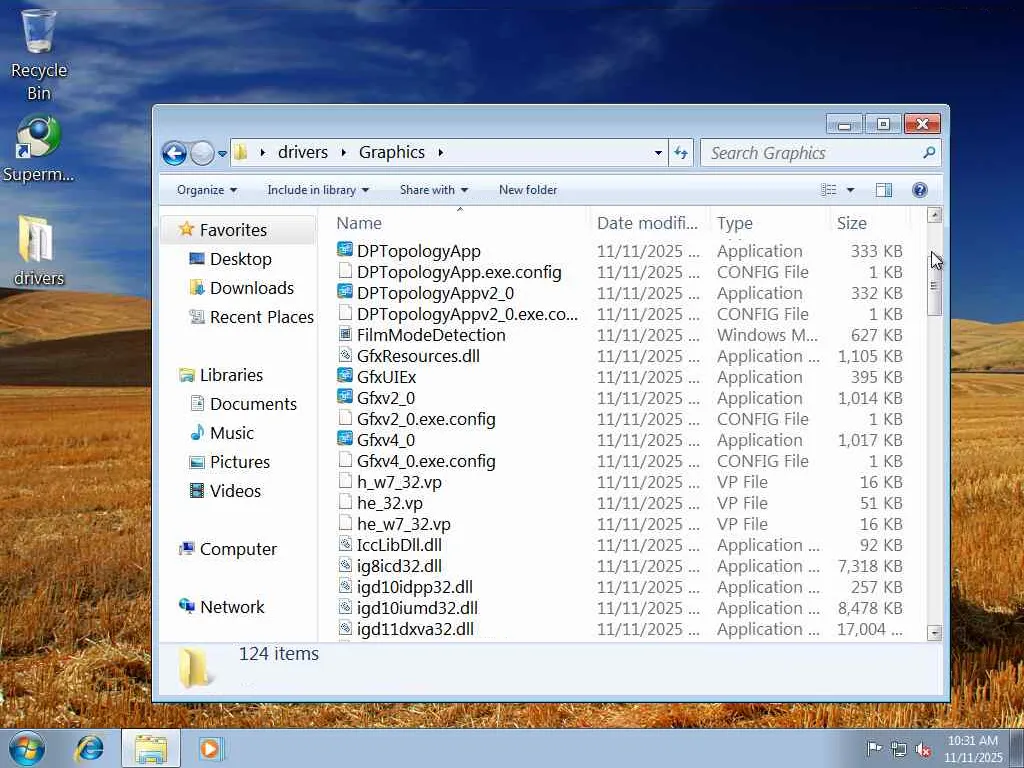This screenshot has width=1024, height=768.
Task: Select file Gfxv2_0.exe.config
Action: (x=426, y=419)
